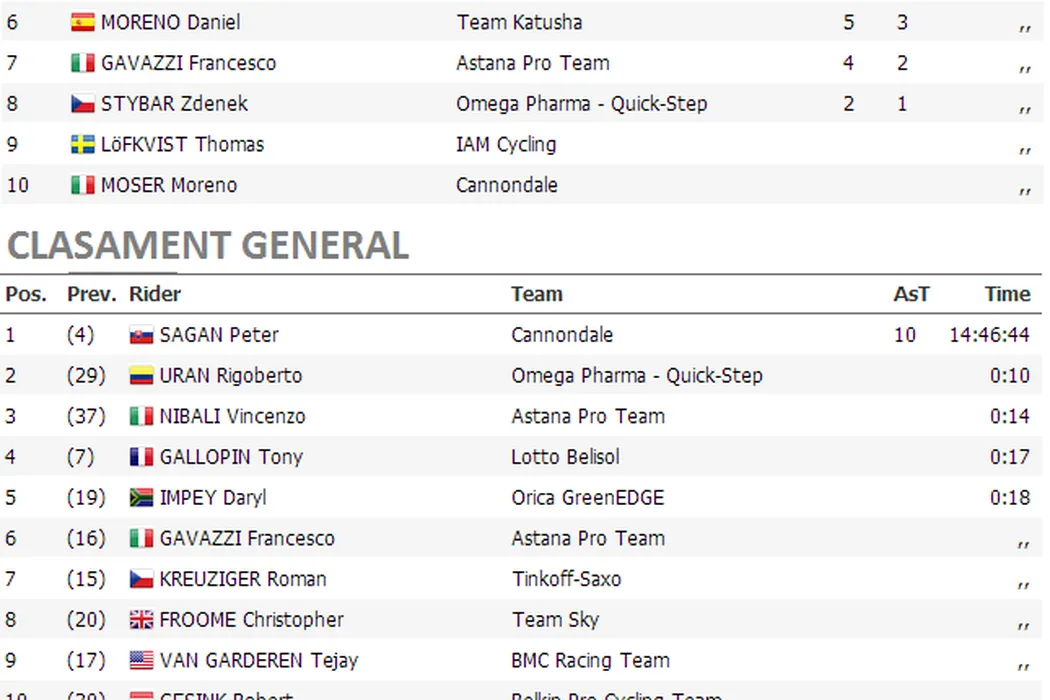Click the Time column header
The width and height of the screenshot is (1050, 700).
[1007, 294]
